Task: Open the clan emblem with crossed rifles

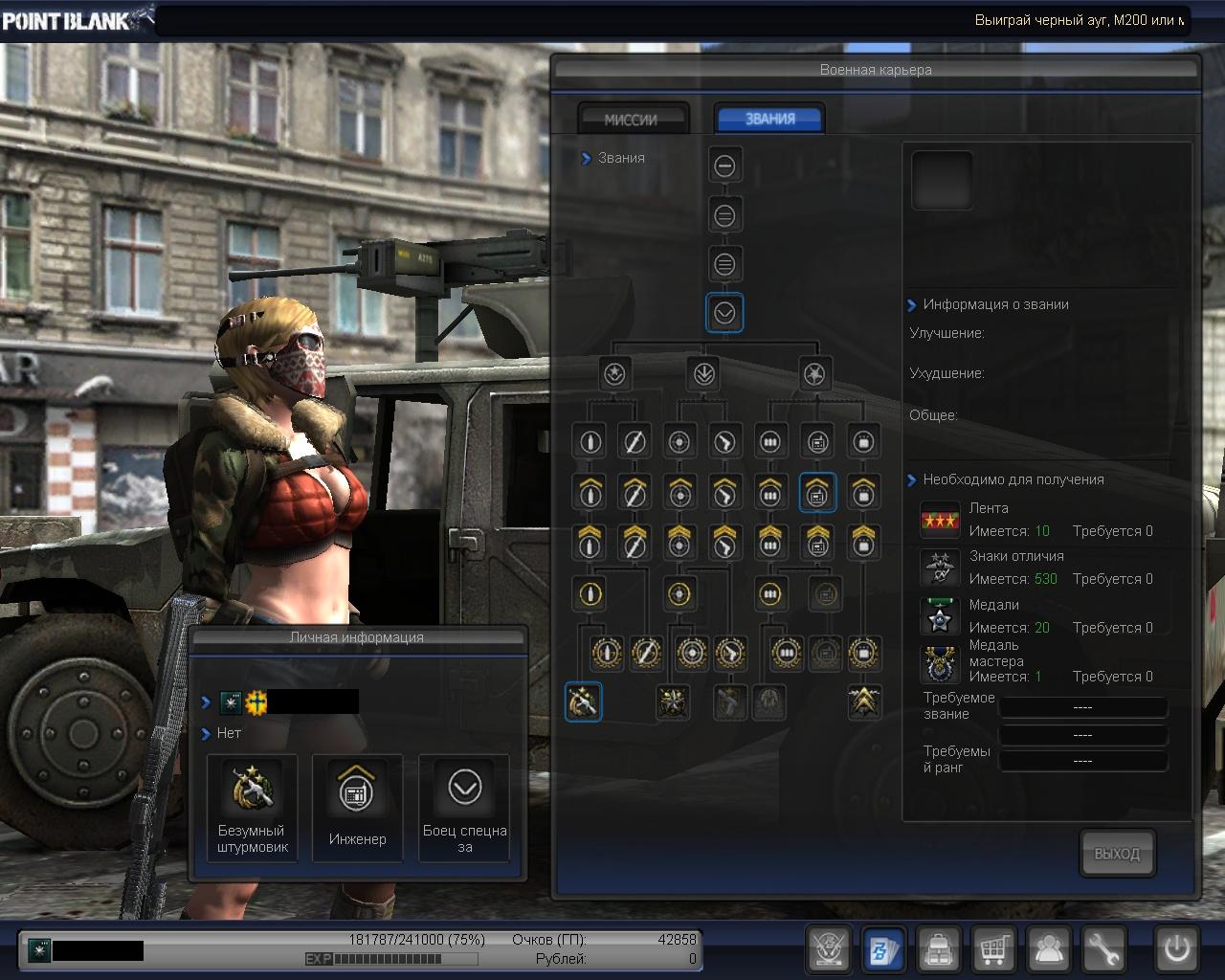Action: [x=829, y=948]
